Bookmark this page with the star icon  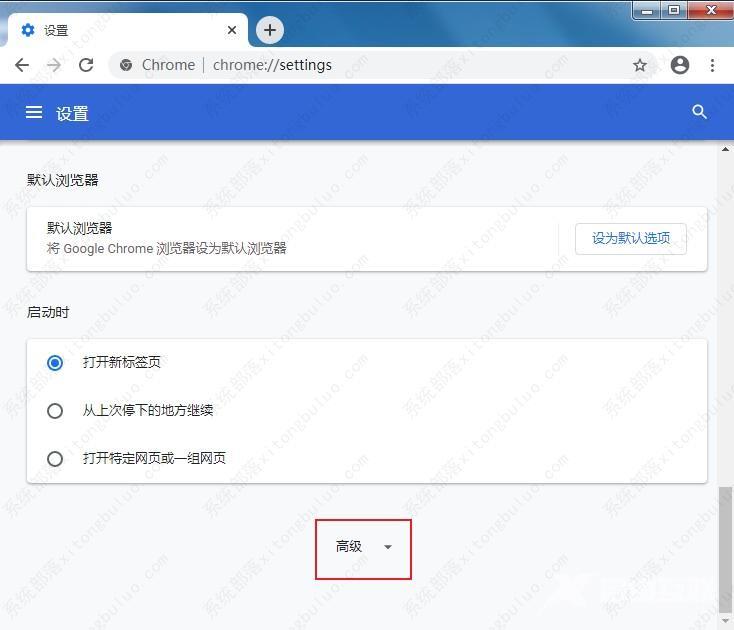[639, 65]
